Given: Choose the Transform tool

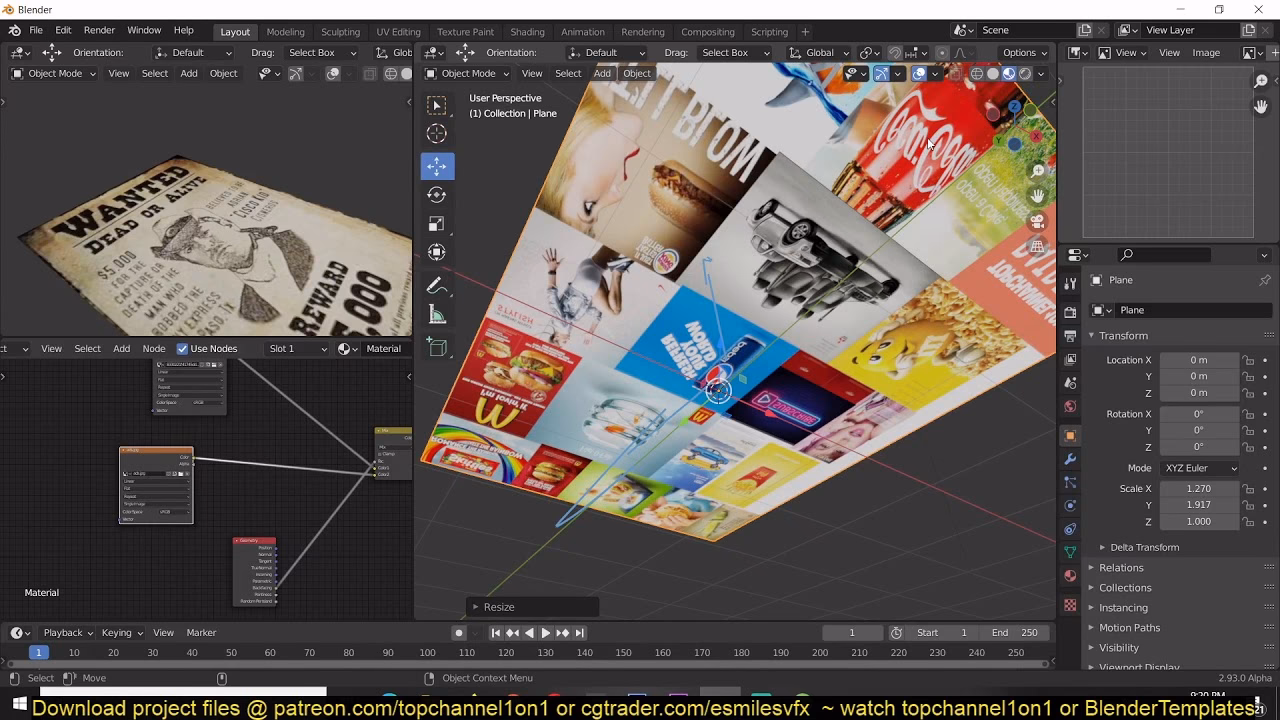Looking at the screenshot, I should [x=437, y=253].
